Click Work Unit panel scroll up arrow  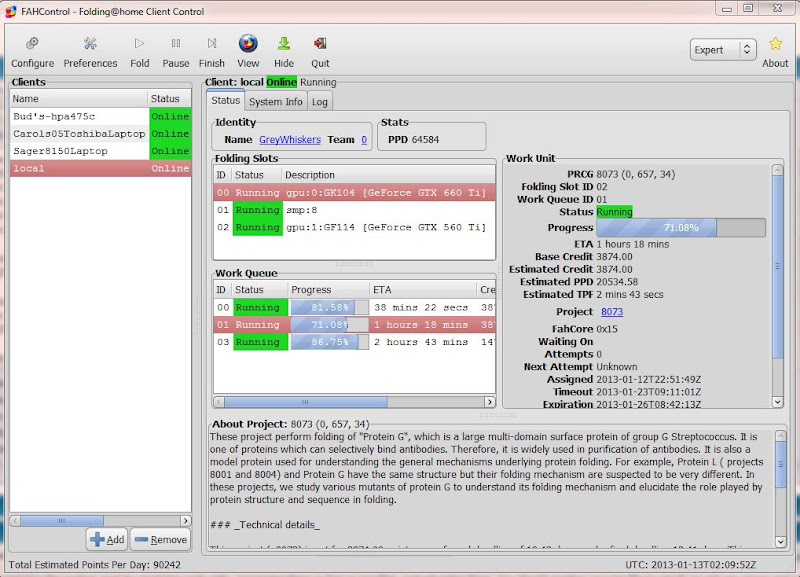click(x=778, y=170)
